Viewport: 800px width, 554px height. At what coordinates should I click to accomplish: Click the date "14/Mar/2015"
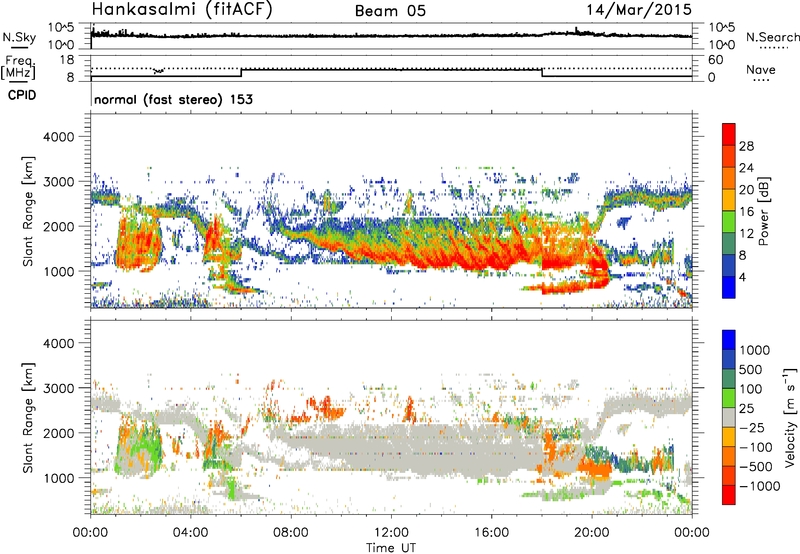639,10
